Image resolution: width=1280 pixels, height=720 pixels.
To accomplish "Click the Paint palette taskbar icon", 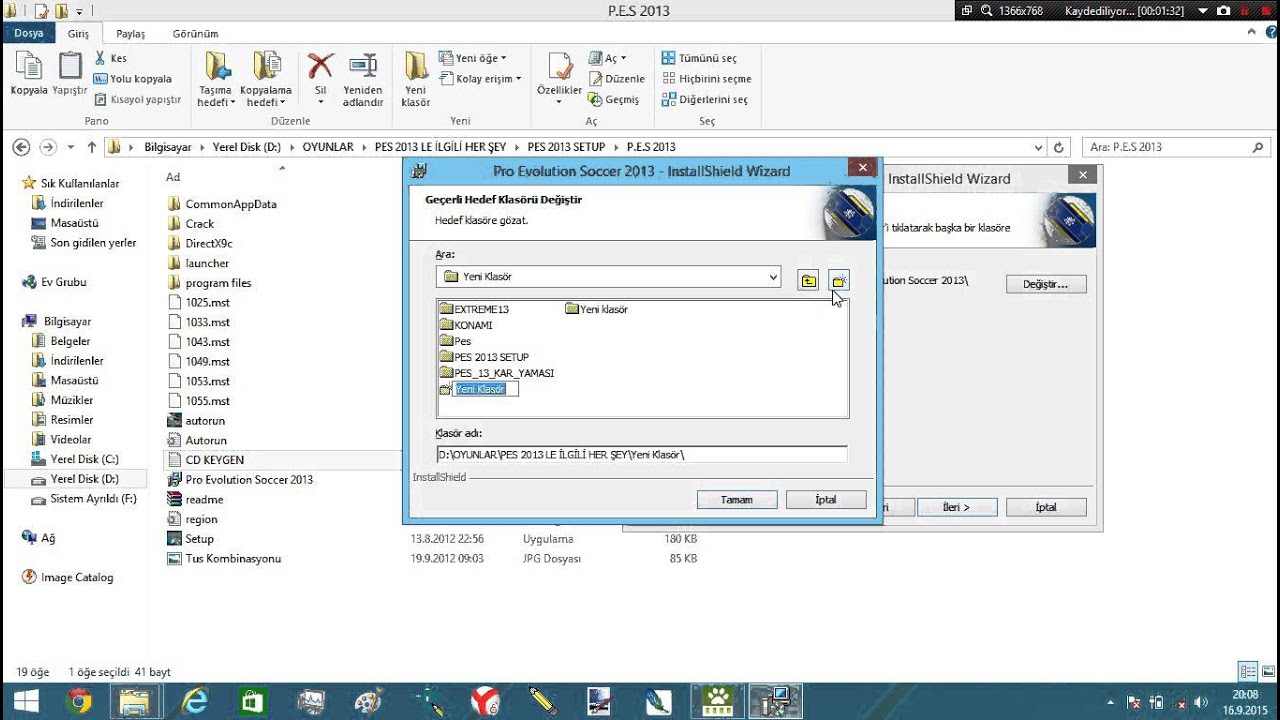I will coord(369,701).
